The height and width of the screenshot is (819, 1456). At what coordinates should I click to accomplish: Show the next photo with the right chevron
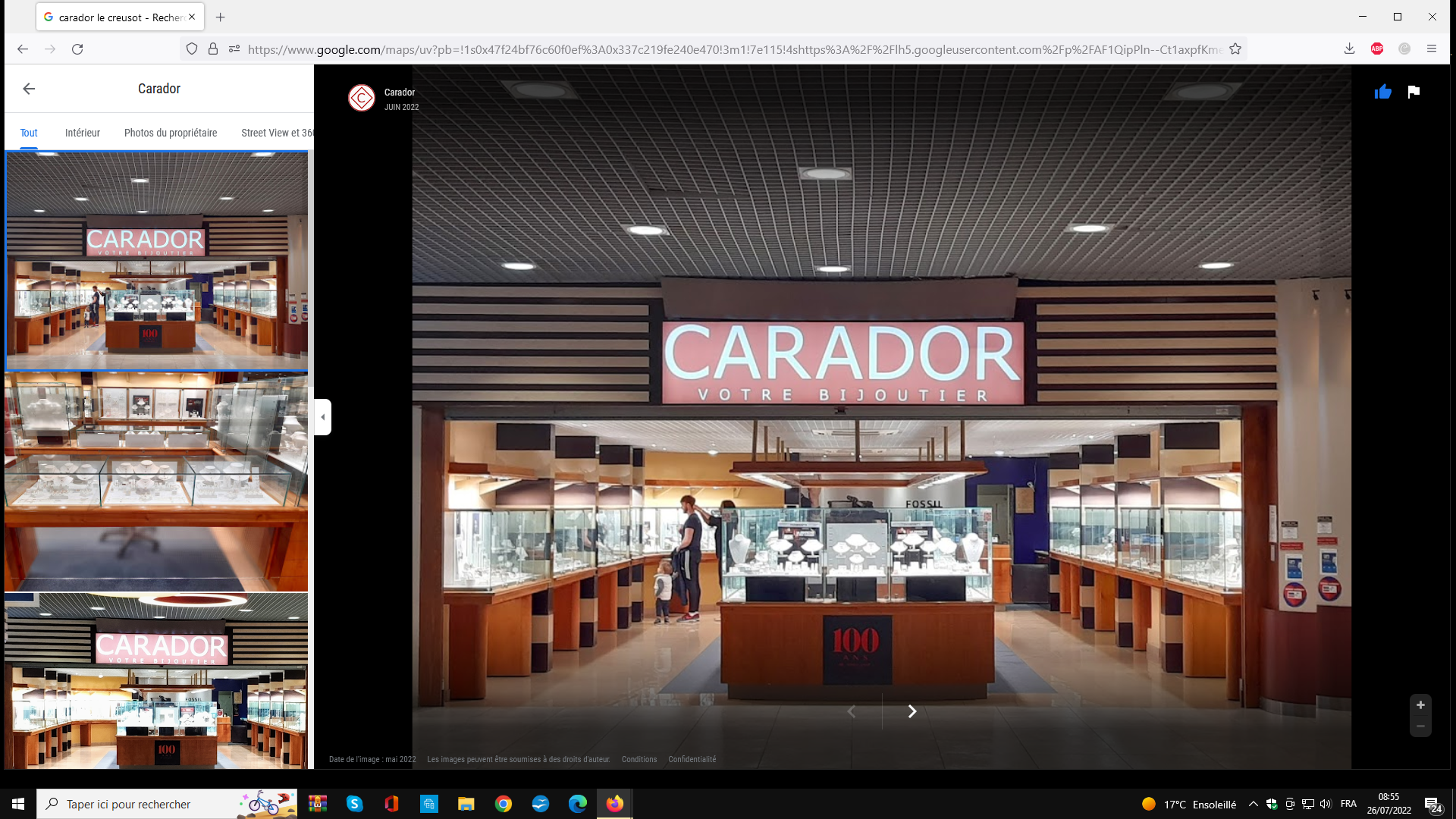912,711
